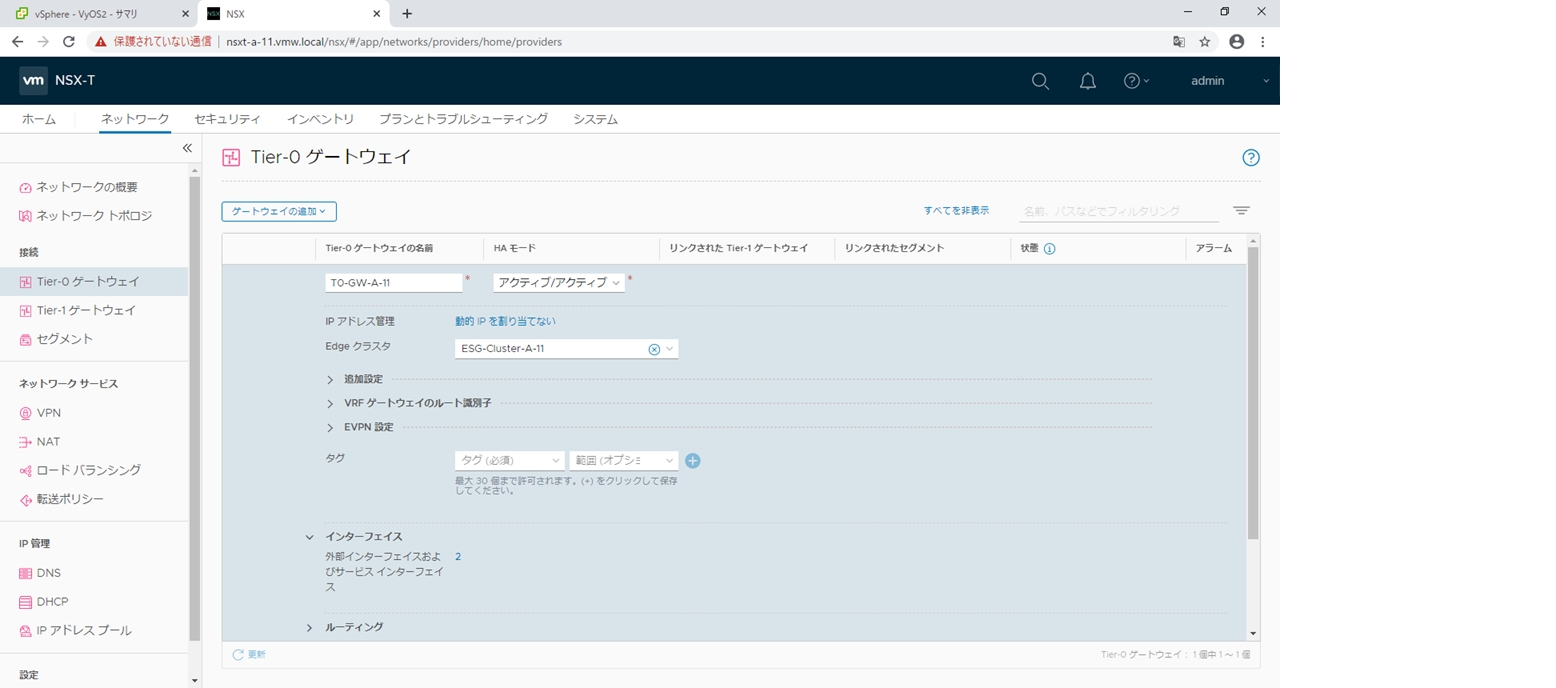Click 動的 IP を割り当てない link
The height and width of the screenshot is (688, 1556).
pyautogui.click(x=505, y=321)
